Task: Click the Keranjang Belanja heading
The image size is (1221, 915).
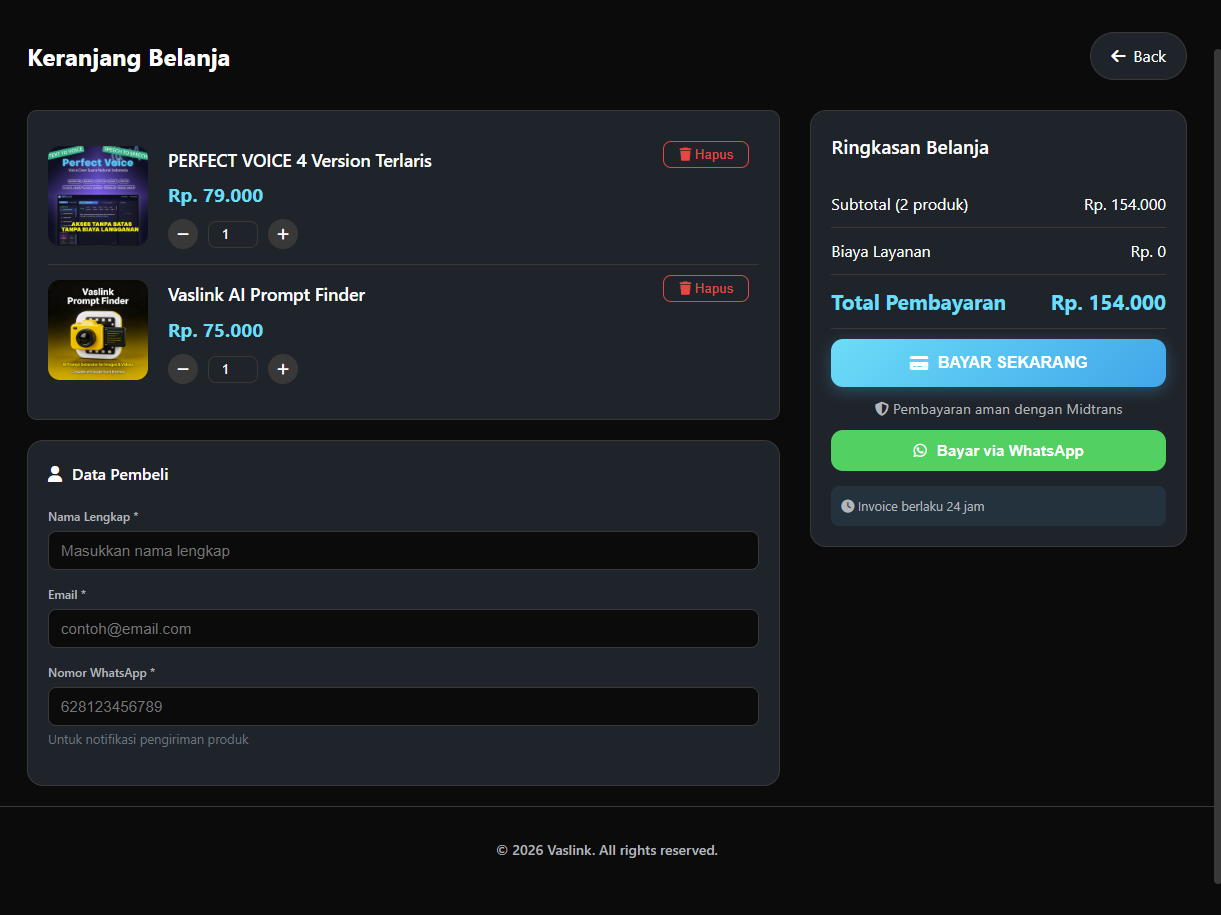Action: click(x=129, y=58)
